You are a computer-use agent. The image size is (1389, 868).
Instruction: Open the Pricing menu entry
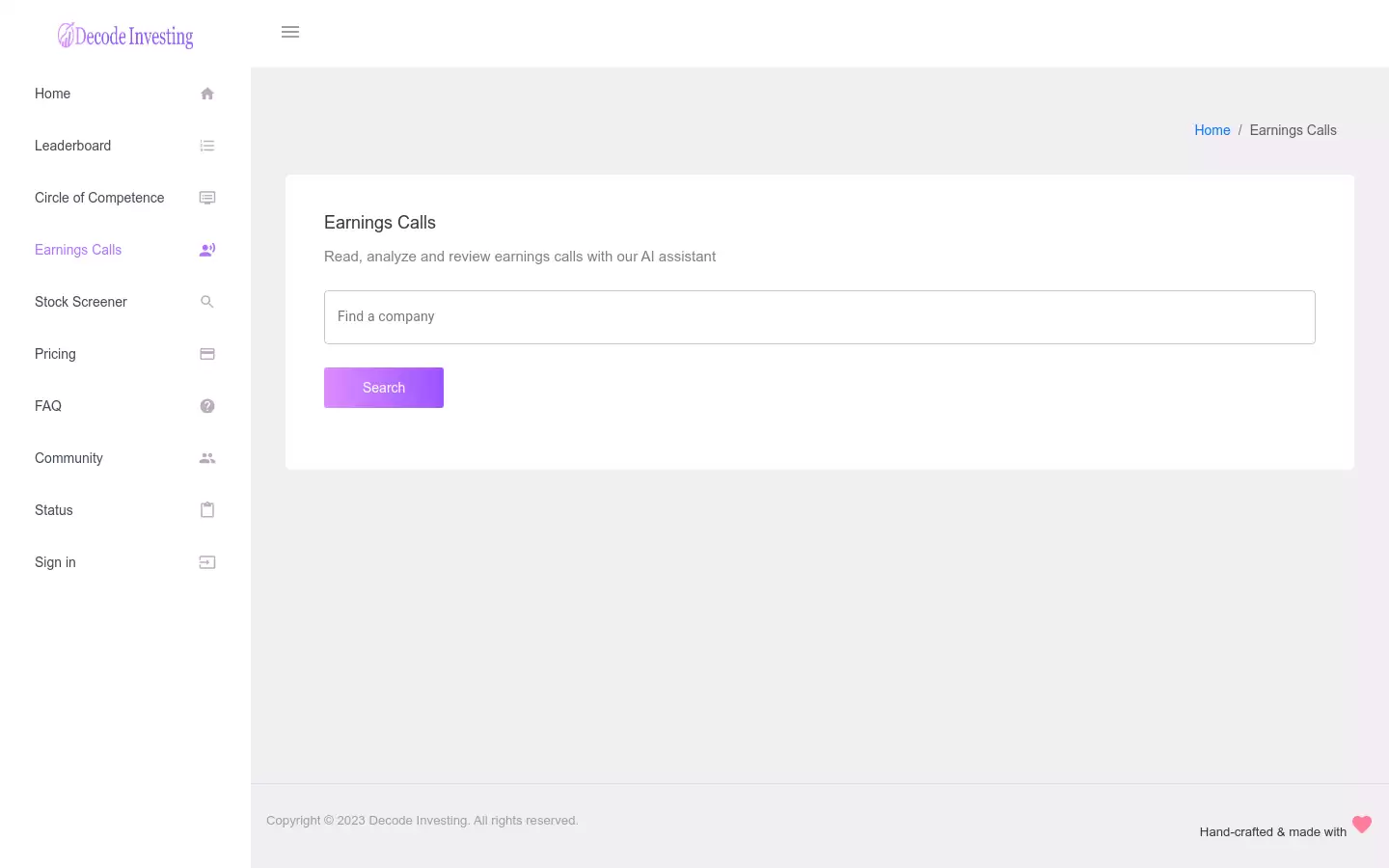125,354
